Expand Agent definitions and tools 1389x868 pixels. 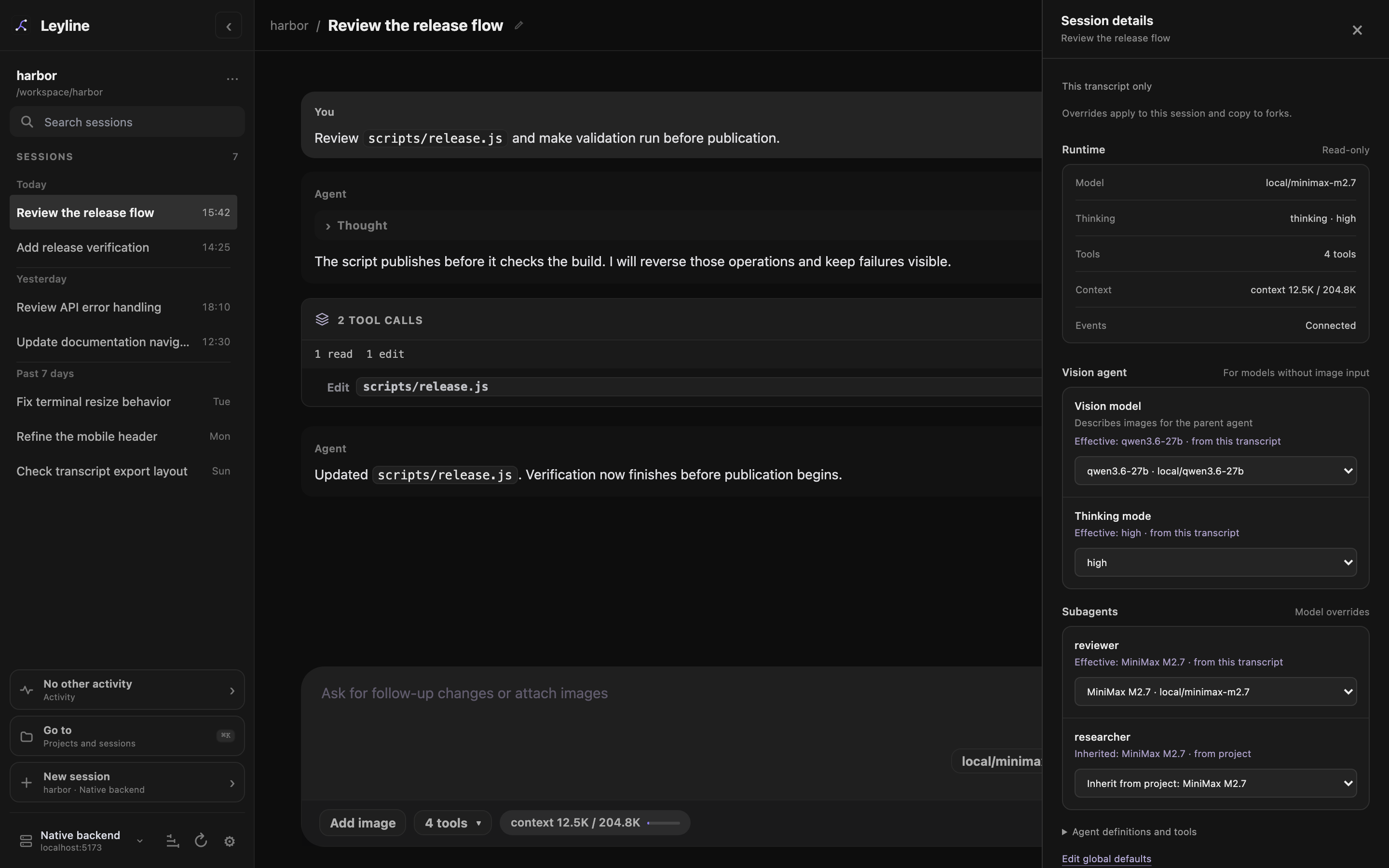pos(1129,832)
